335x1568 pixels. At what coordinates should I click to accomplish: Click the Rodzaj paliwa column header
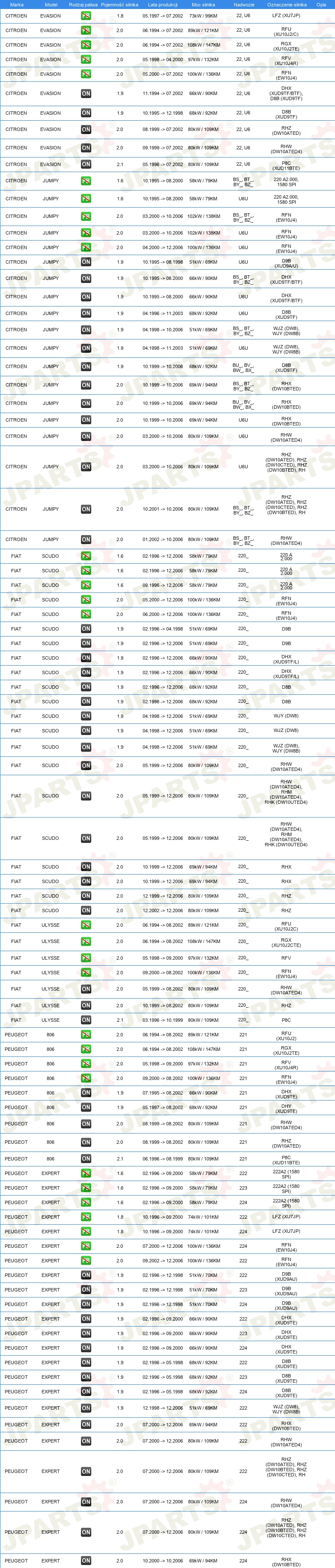coord(83,4)
